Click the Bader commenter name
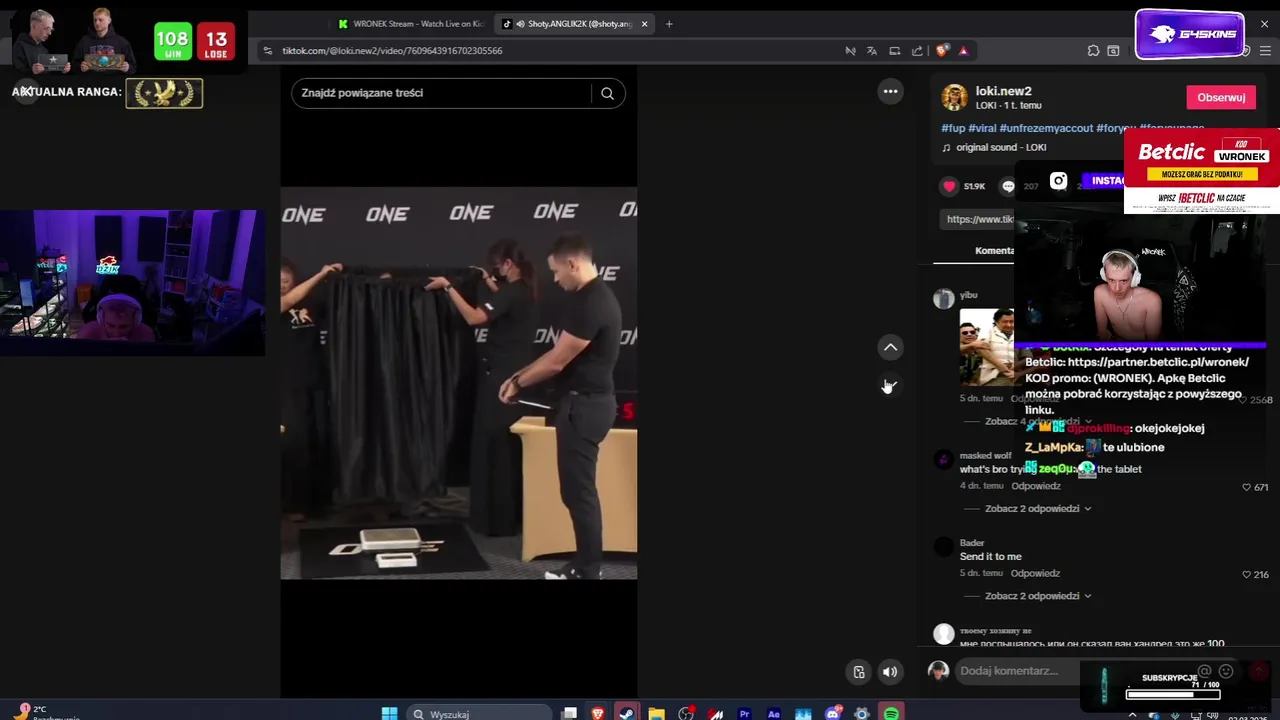The width and height of the screenshot is (1280, 720). 972,543
